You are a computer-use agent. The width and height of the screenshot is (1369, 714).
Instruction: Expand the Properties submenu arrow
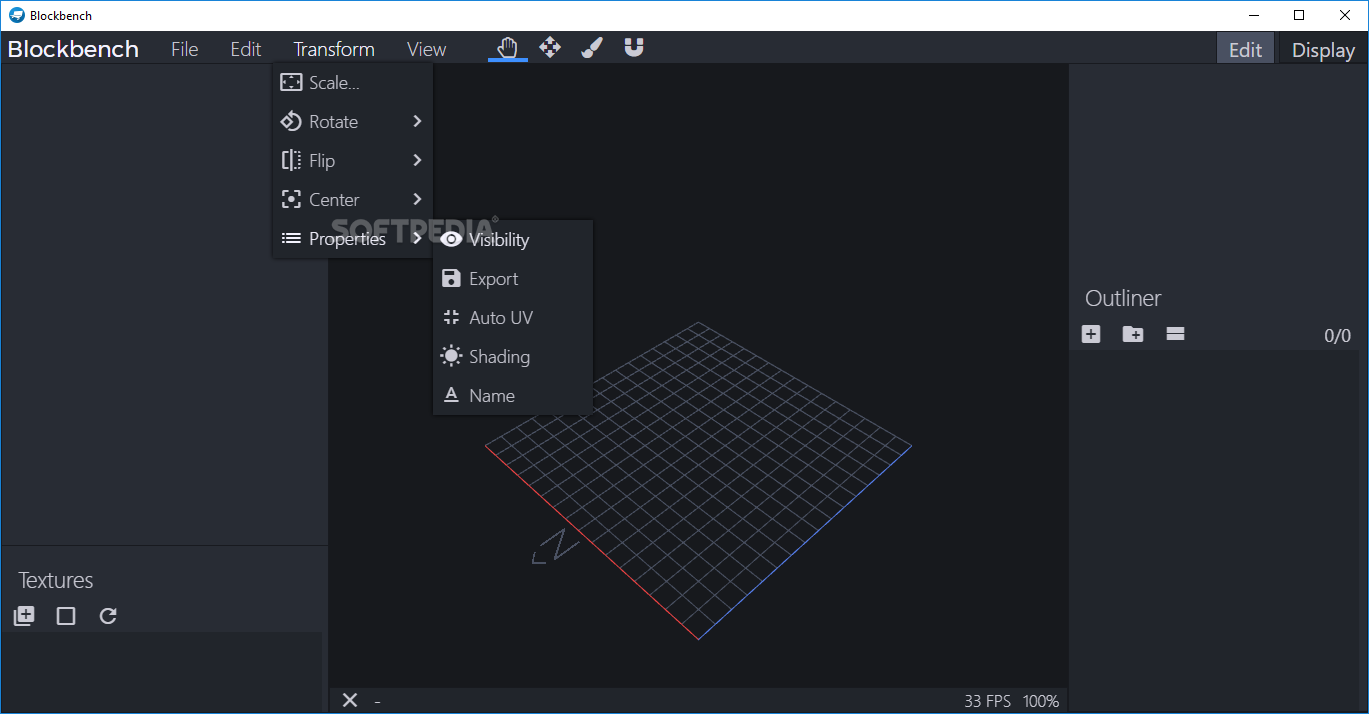[417, 238]
